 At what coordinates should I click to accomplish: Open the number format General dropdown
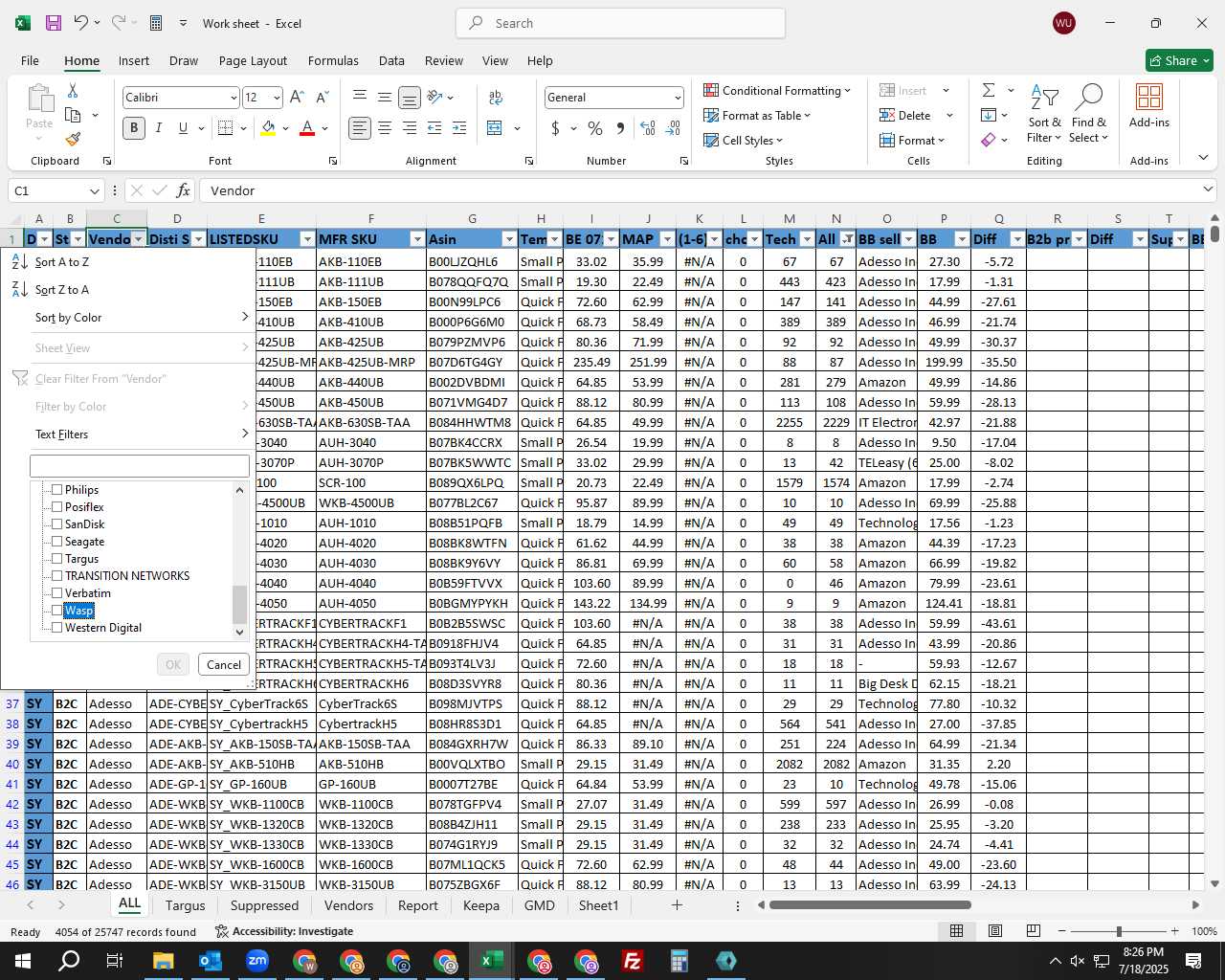click(x=678, y=98)
